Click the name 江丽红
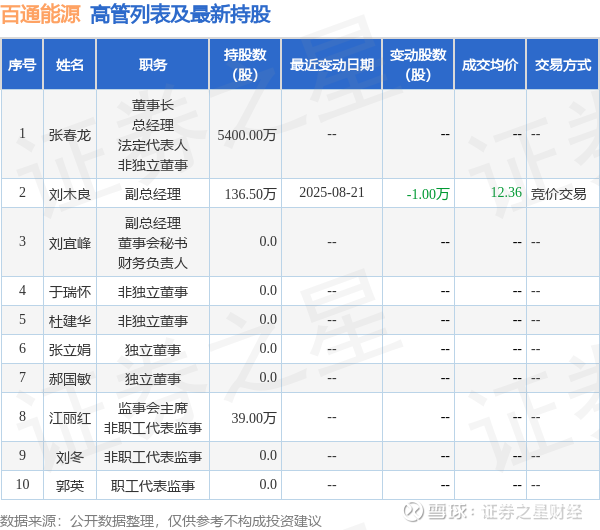The height and width of the screenshot is (530, 600). [70, 418]
